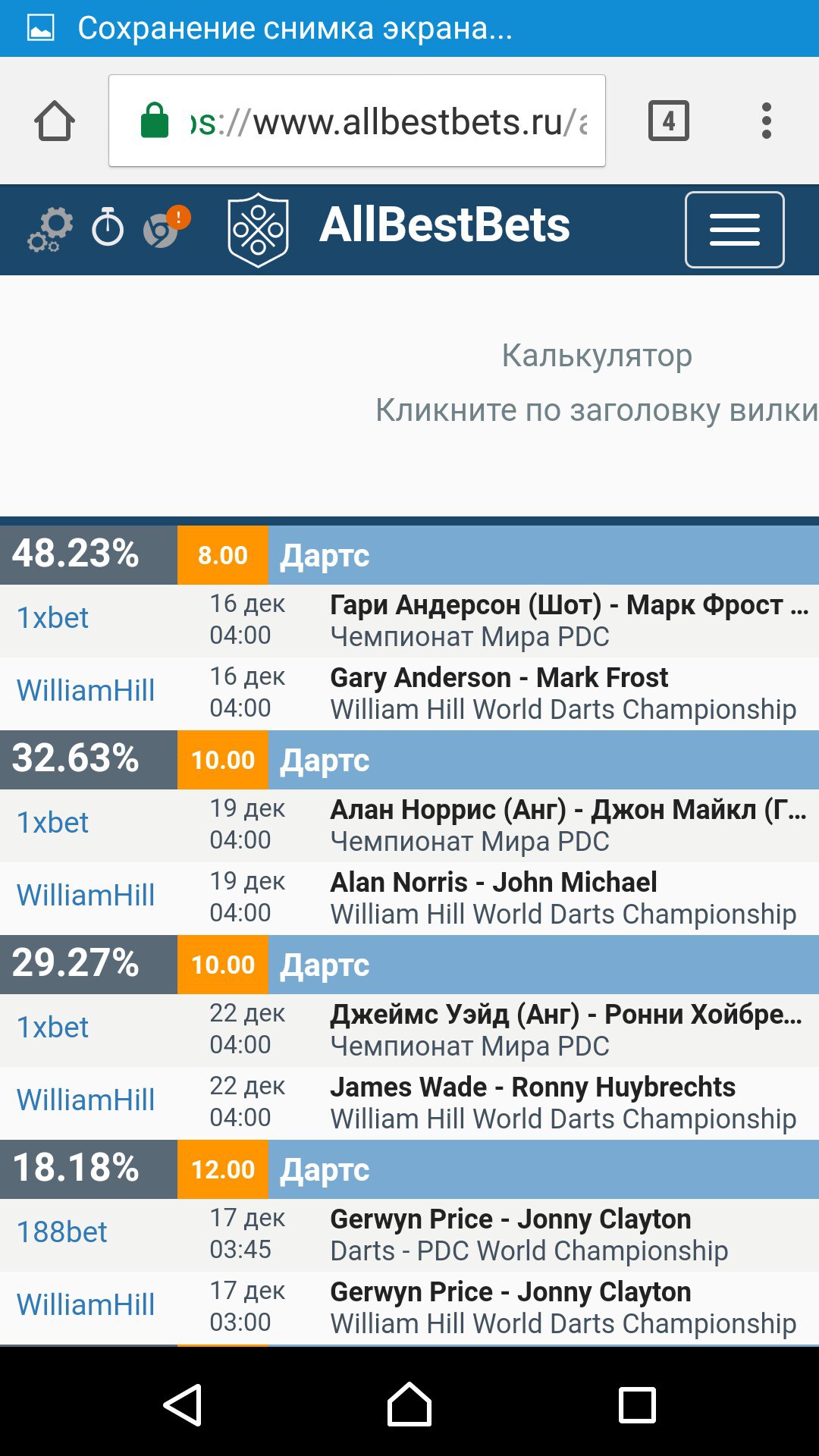Open 1xbet link for Гари Андерсон match
The height and width of the screenshot is (1456, 819).
[x=53, y=618]
